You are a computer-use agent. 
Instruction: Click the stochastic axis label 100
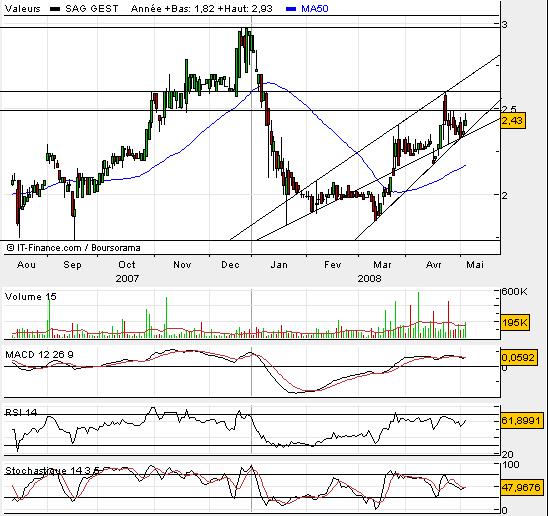(x=510, y=465)
